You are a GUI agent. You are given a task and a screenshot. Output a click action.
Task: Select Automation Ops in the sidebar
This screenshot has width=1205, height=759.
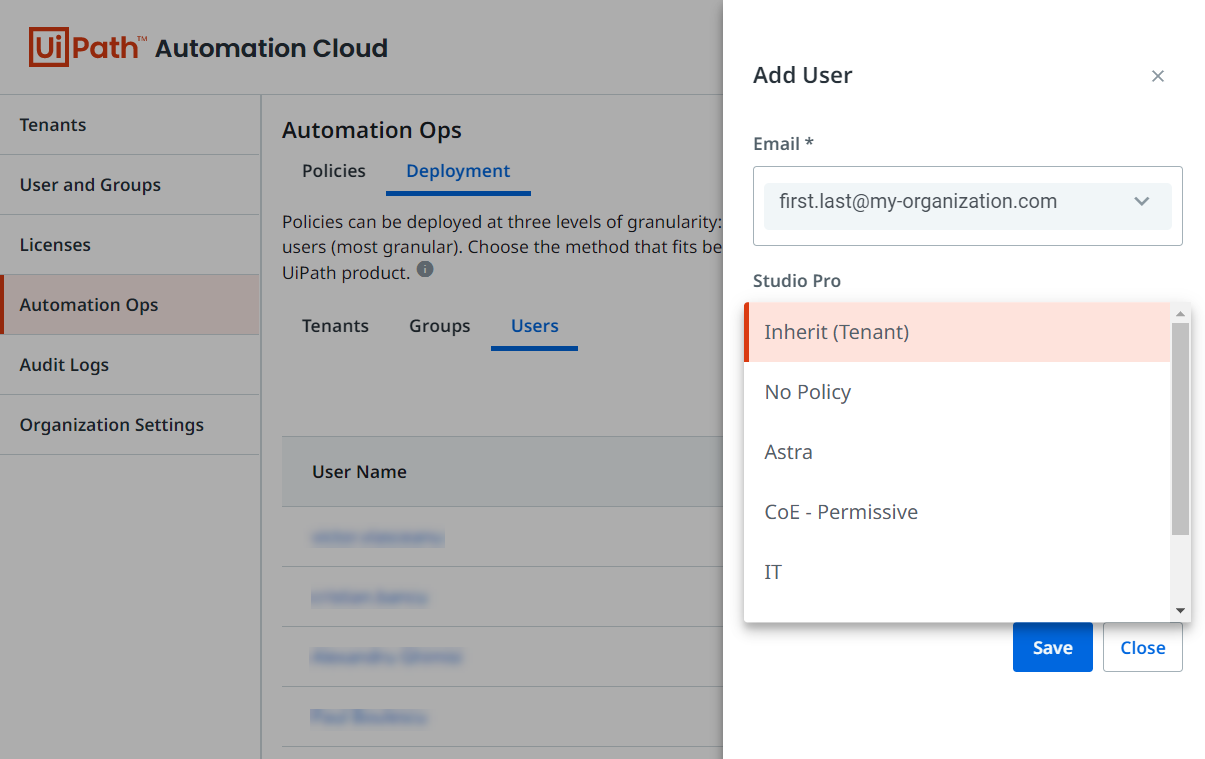130,305
